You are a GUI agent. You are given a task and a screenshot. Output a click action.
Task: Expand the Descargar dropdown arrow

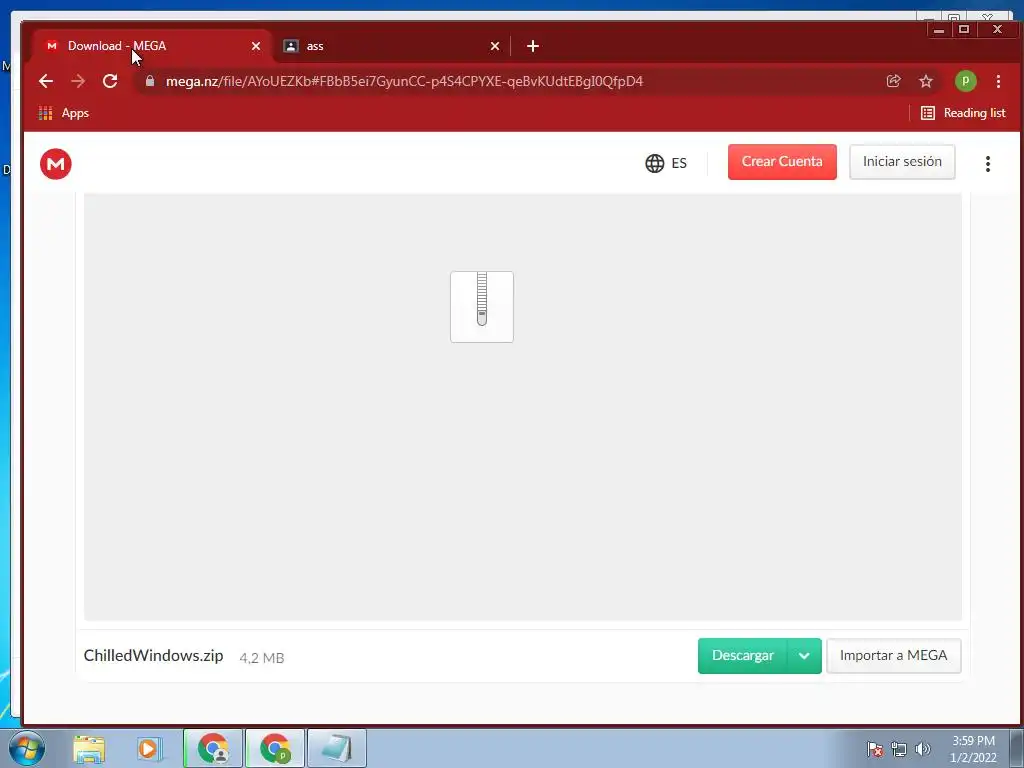click(804, 656)
